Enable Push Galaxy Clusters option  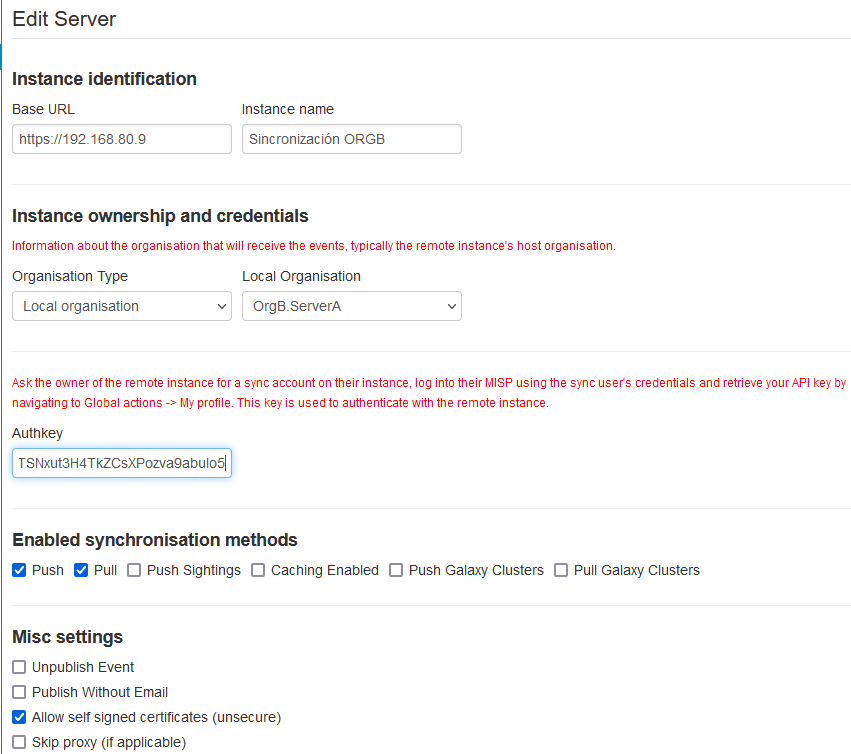(396, 570)
